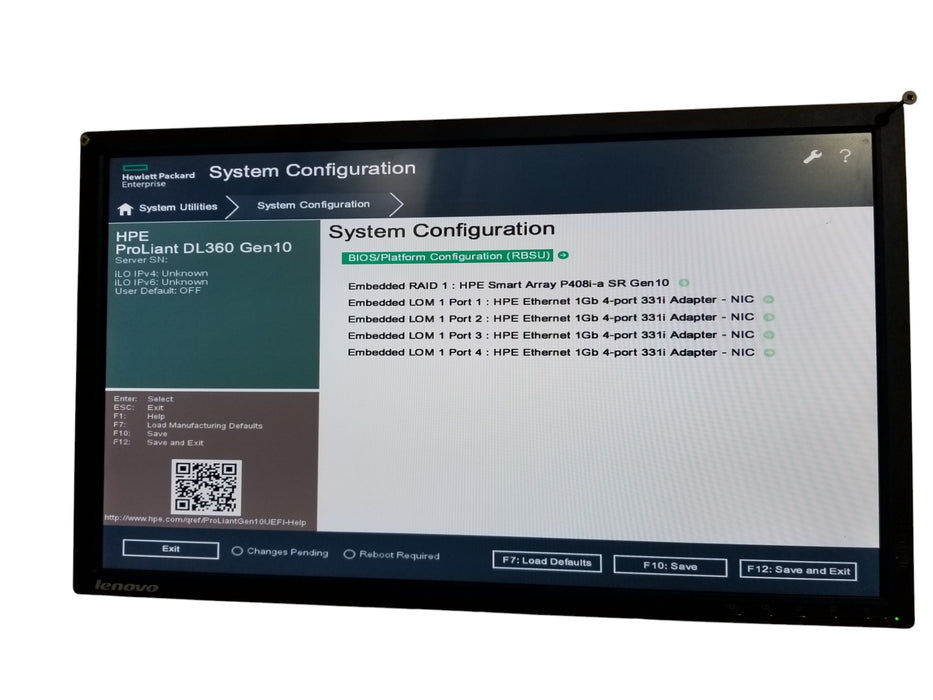
Task: Open BIOS/Platform Configuration (RBSU) entry
Action: coord(450,257)
